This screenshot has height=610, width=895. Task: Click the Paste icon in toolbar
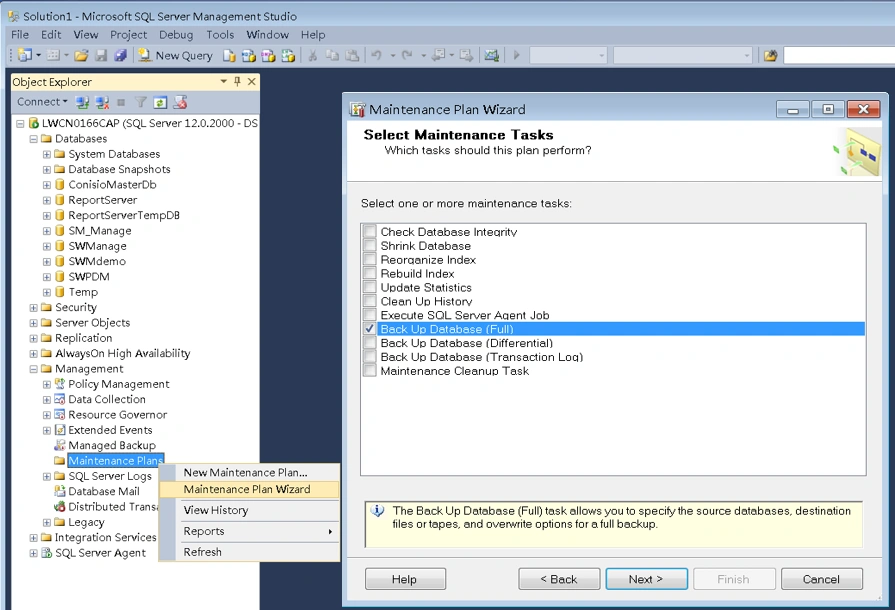pyautogui.click(x=352, y=55)
